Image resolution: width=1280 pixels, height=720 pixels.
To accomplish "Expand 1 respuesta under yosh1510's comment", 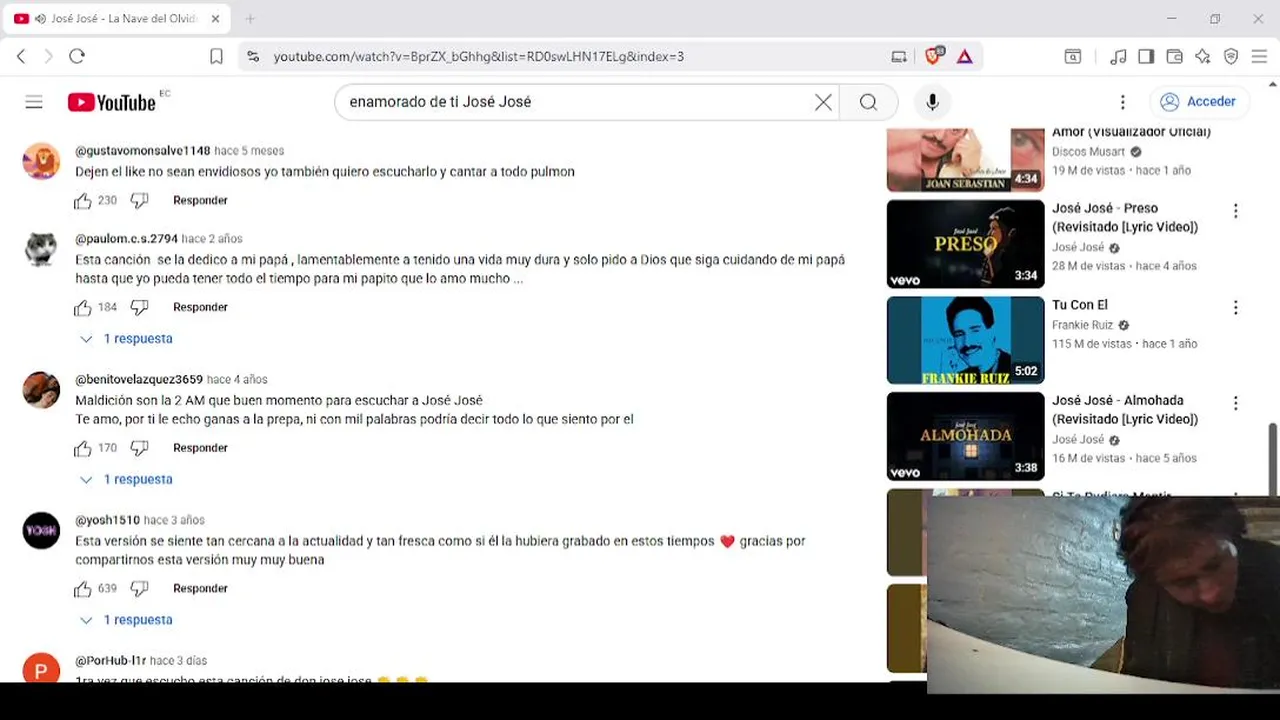I will [x=126, y=621].
